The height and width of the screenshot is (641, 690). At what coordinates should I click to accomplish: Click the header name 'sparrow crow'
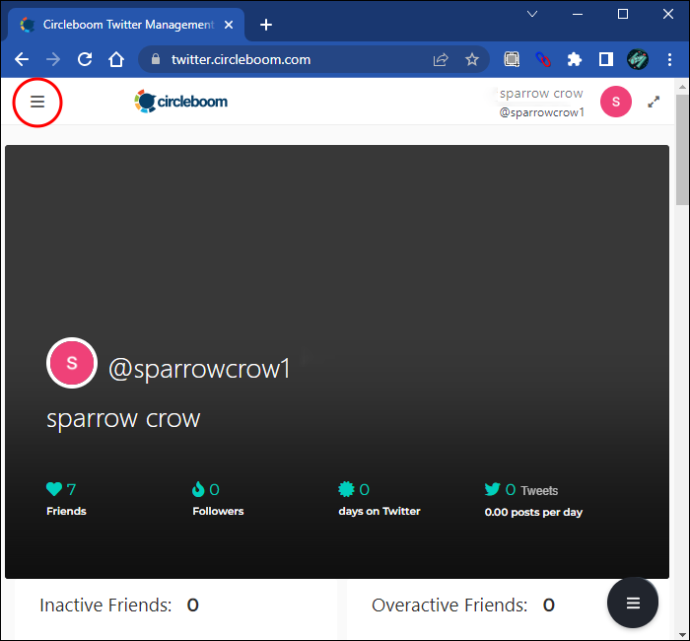[x=541, y=94]
